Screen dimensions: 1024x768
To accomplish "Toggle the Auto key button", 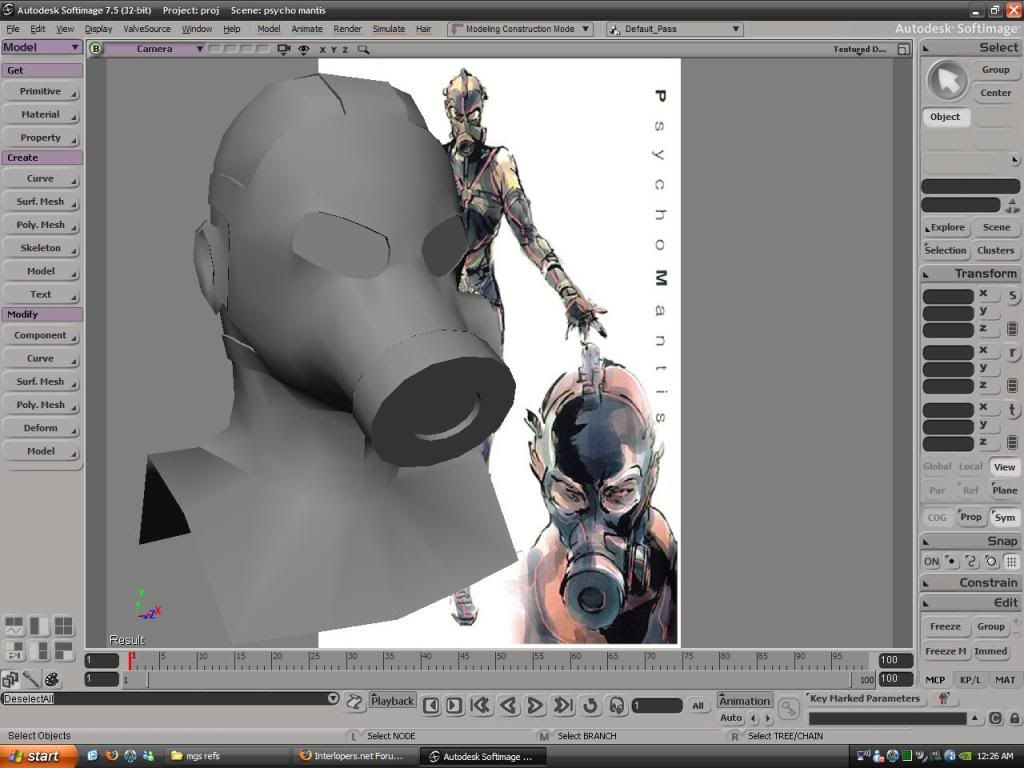I will click(731, 718).
